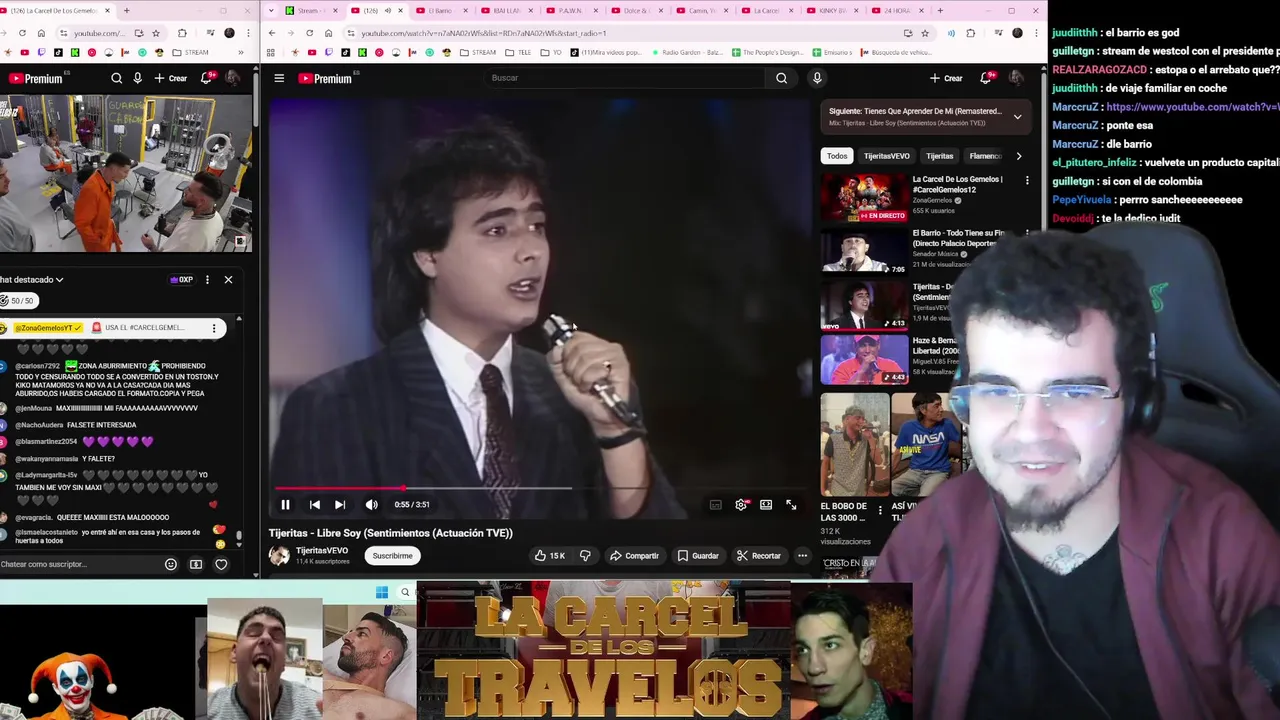Open YouTube guide hamburger menu
The width and height of the screenshot is (1280, 720).
tap(279, 78)
